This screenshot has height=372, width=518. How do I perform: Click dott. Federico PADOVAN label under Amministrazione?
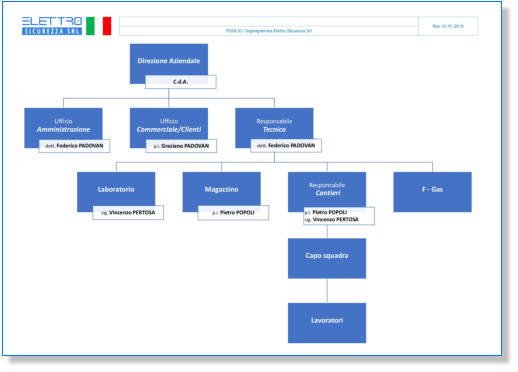tap(74, 146)
